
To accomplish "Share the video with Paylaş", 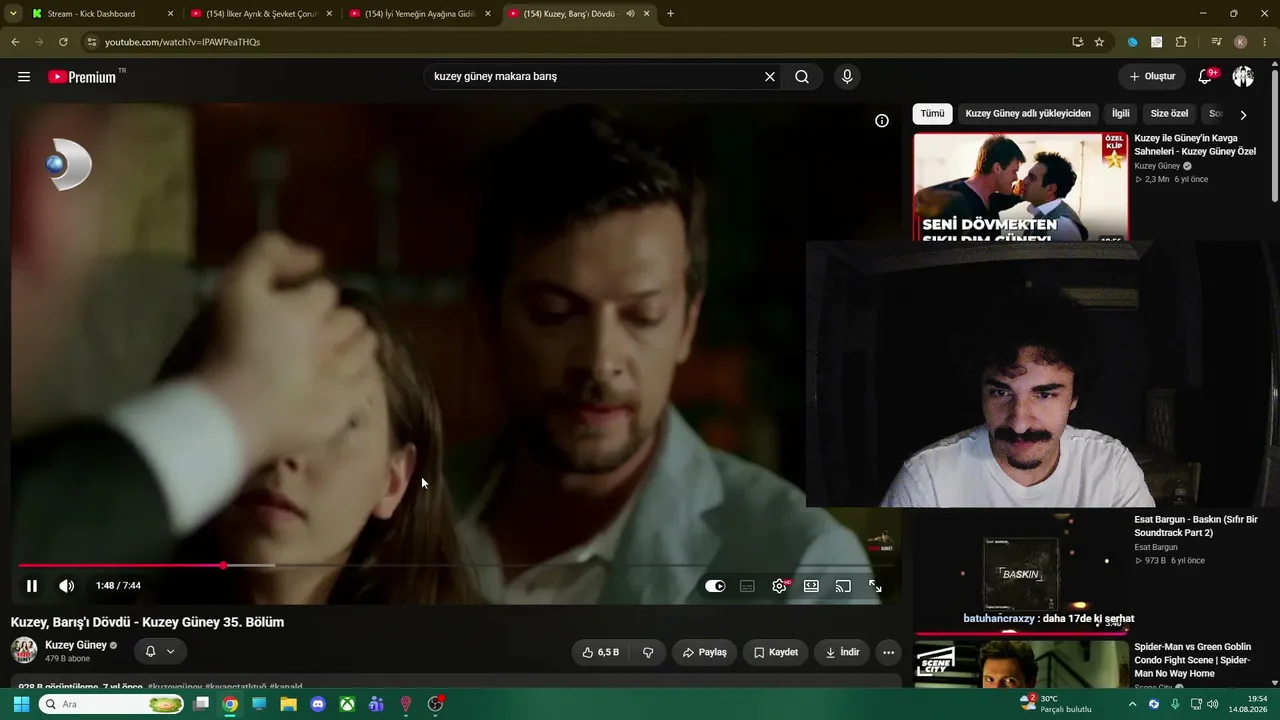I will (x=704, y=653).
